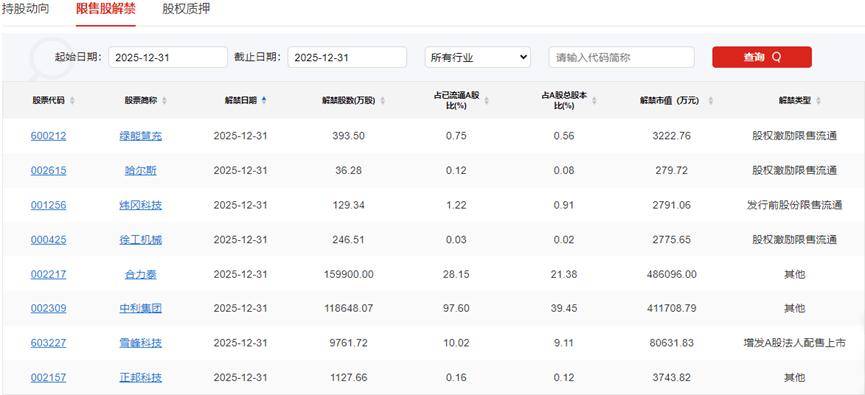The width and height of the screenshot is (865, 395).
Task: Click the 9.11 total share percentage
Action: tap(563, 343)
